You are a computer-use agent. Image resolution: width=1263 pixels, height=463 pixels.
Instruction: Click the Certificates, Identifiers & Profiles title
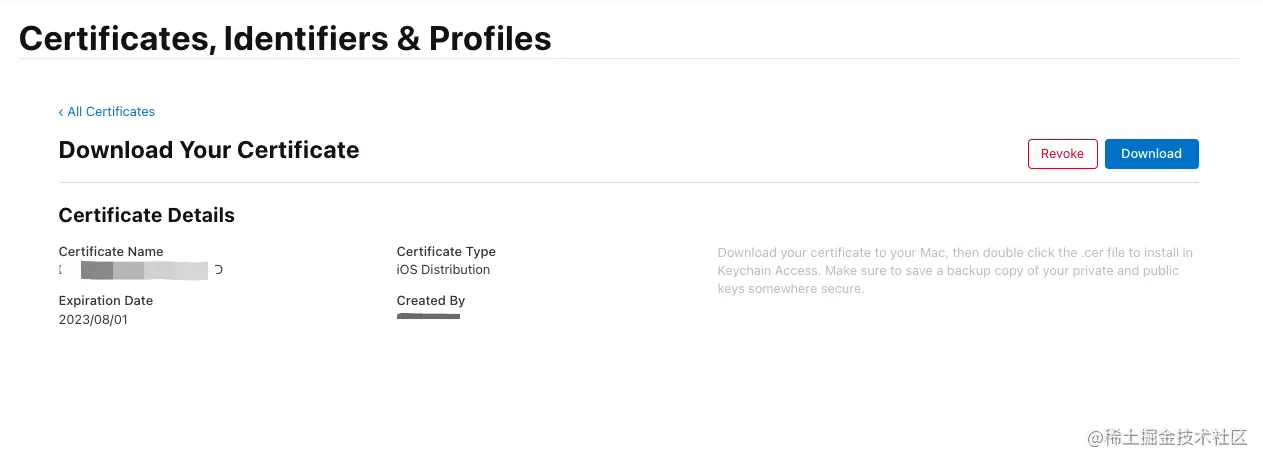click(285, 38)
